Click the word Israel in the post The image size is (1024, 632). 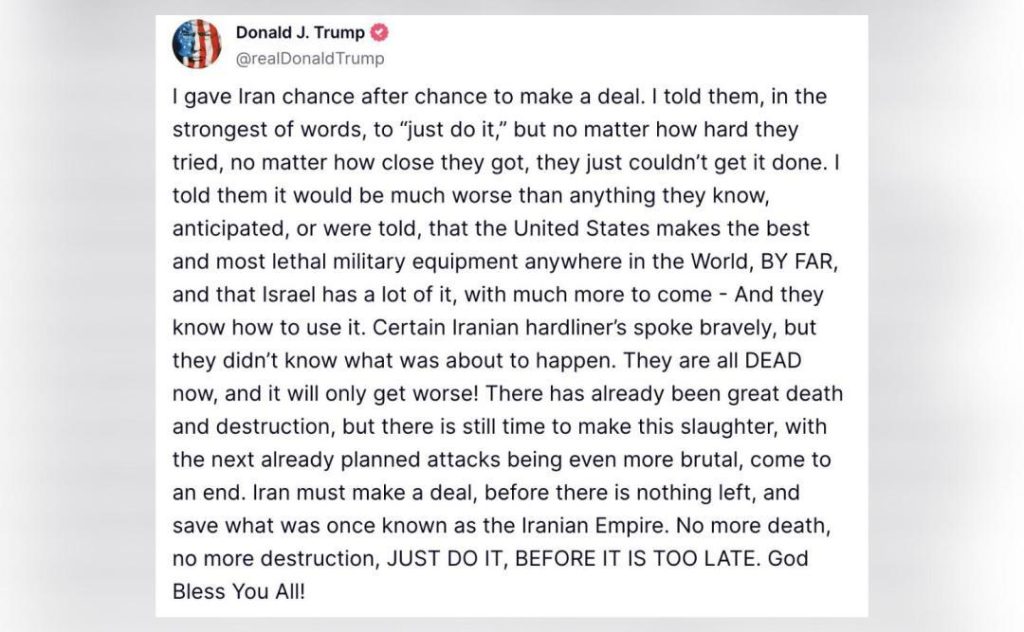[289, 294]
